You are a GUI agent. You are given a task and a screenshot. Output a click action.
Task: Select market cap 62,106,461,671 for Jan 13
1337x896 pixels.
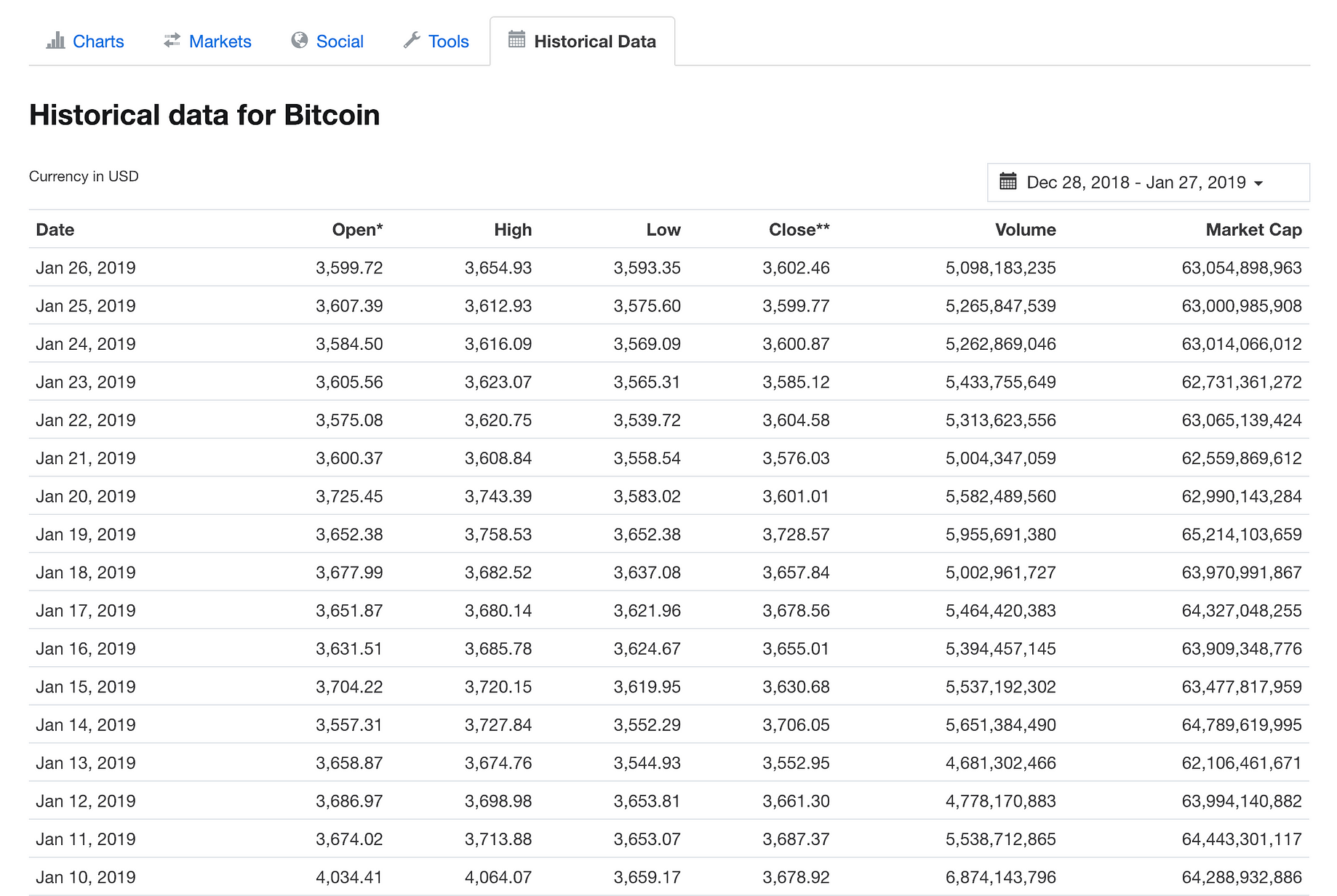[1242, 764]
